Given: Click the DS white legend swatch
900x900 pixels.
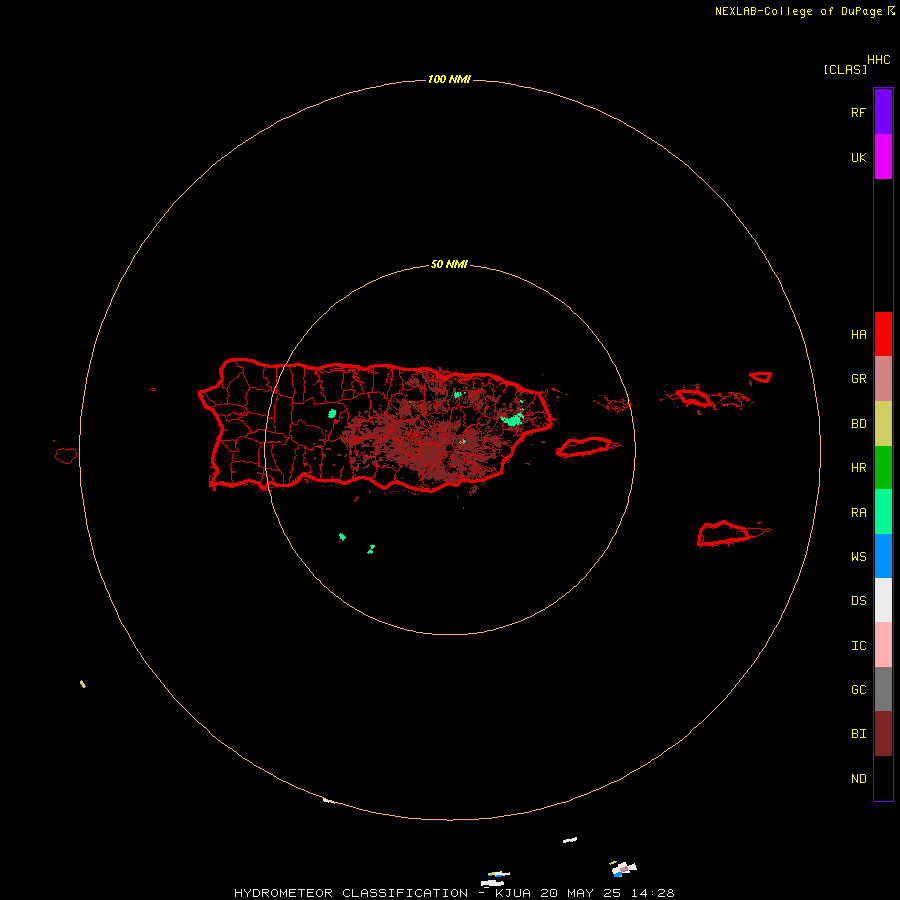Looking at the screenshot, I should pos(883,600).
